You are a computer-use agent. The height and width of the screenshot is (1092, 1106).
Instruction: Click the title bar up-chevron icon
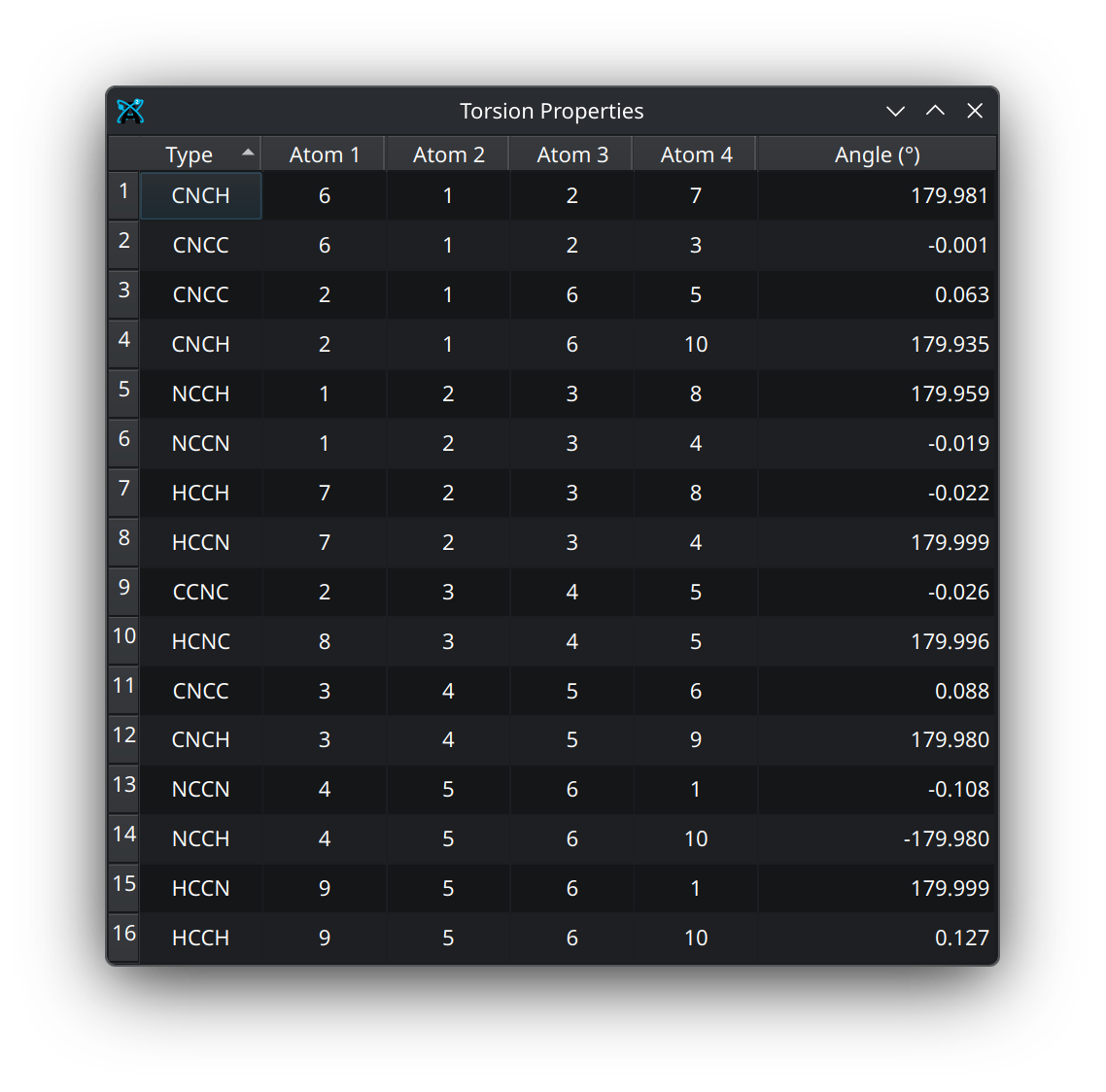coord(935,112)
